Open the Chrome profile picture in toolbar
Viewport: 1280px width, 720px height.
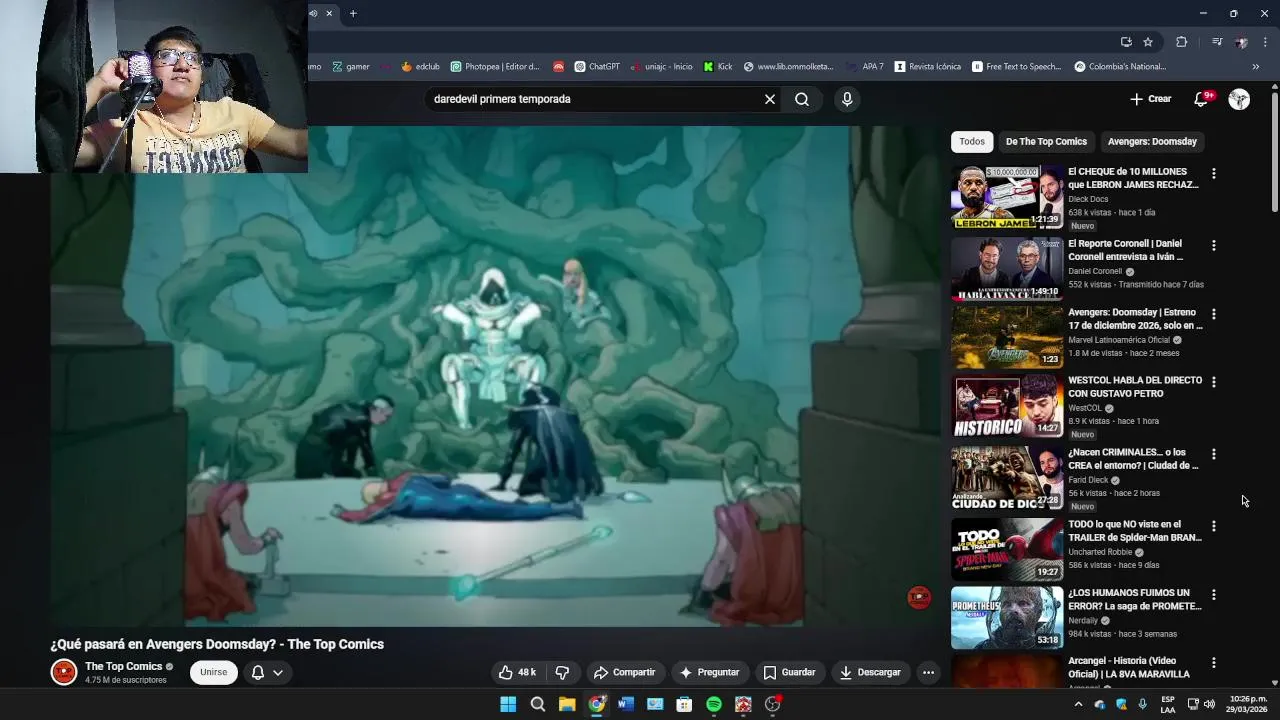[1241, 42]
